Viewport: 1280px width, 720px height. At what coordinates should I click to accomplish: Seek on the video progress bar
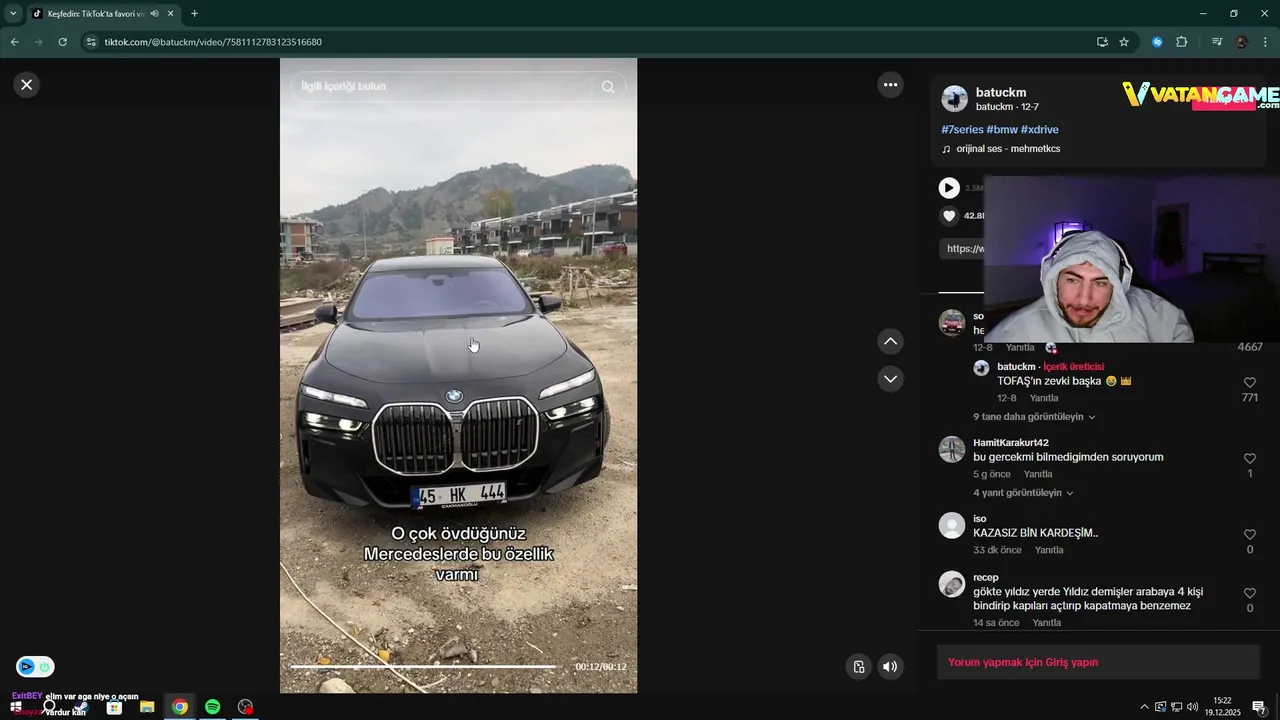tap(424, 667)
